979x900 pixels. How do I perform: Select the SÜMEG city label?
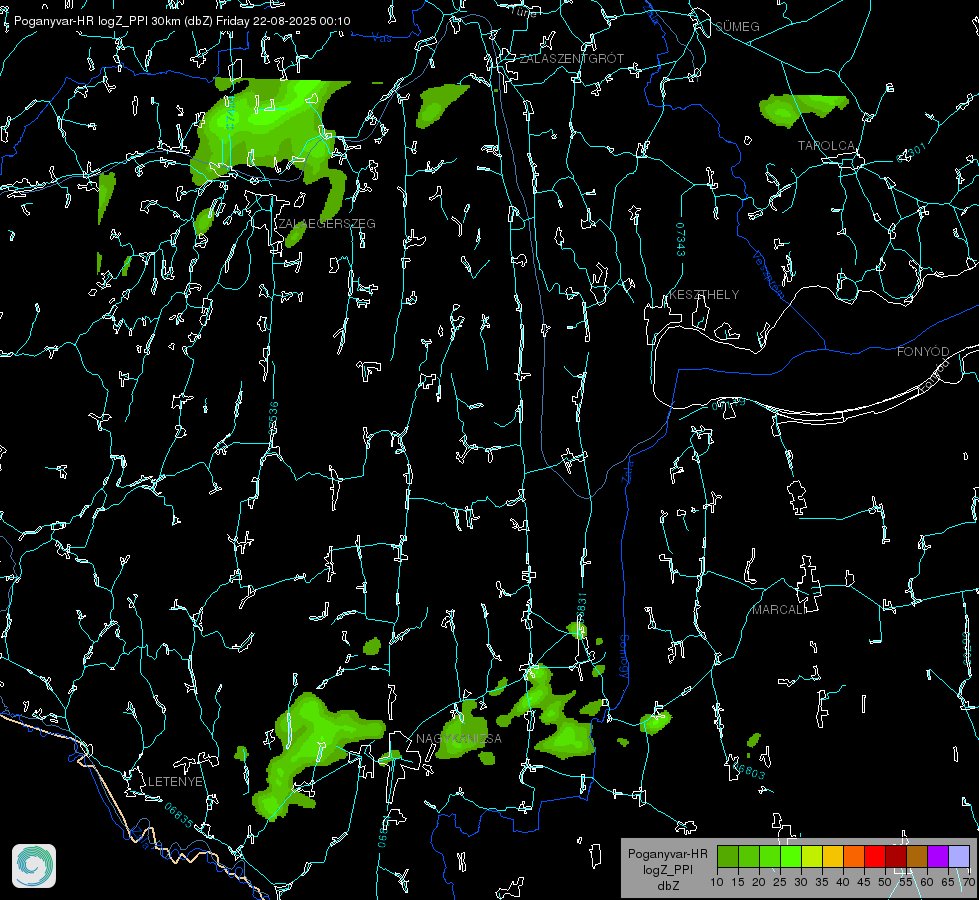[737, 26]
